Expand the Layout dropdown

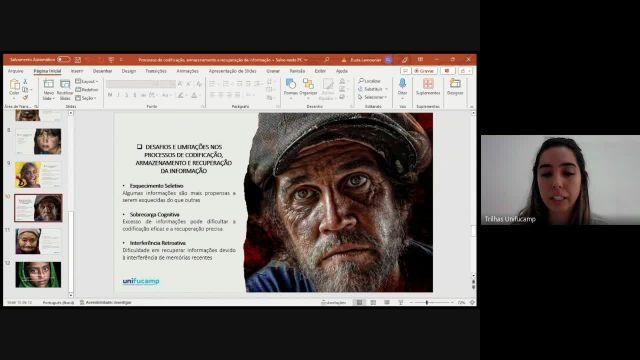pyautogui.click(x=87, y=82)
